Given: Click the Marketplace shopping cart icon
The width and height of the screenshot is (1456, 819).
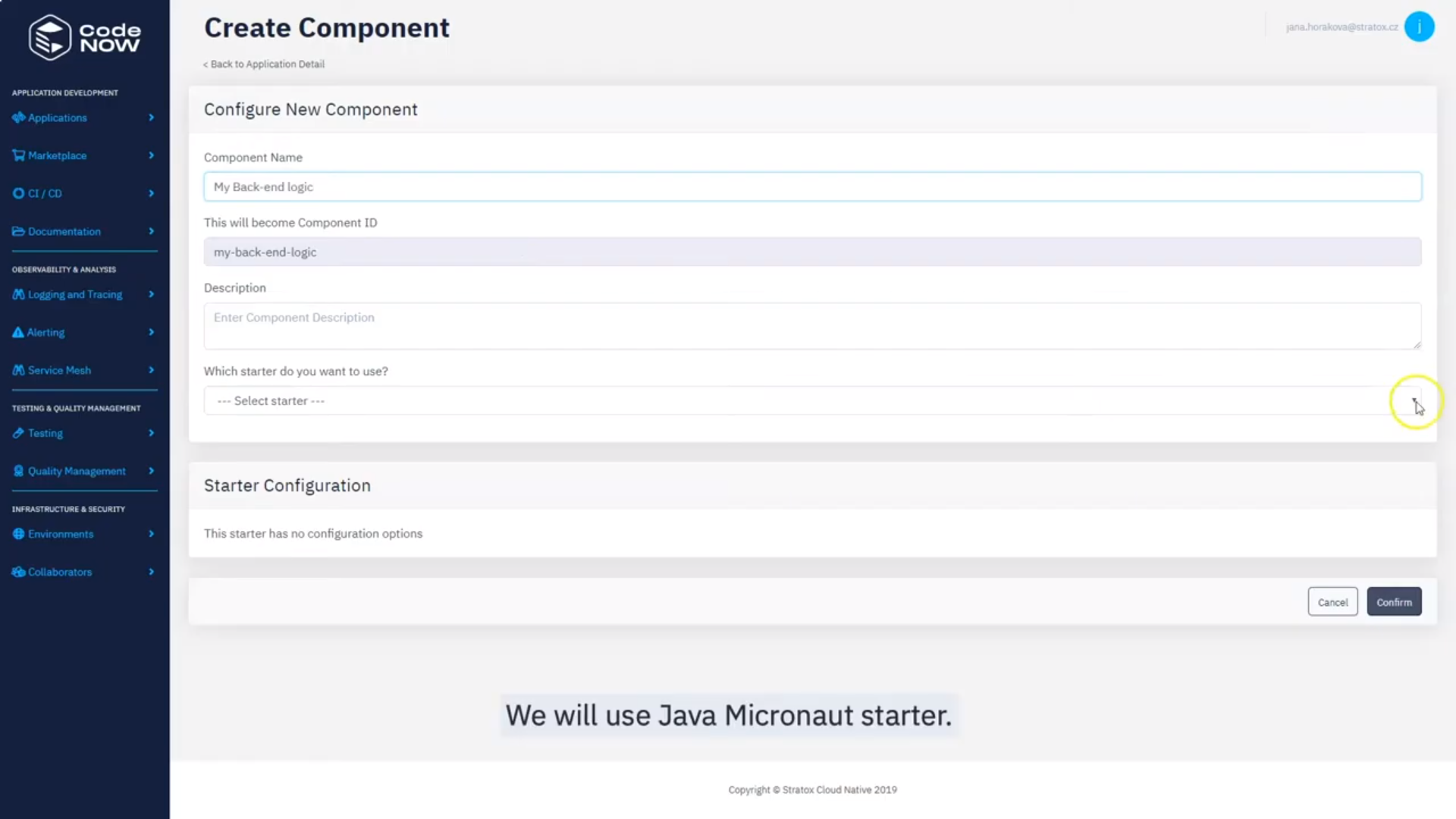Looking at the screenshot, I should pos(17,155).
